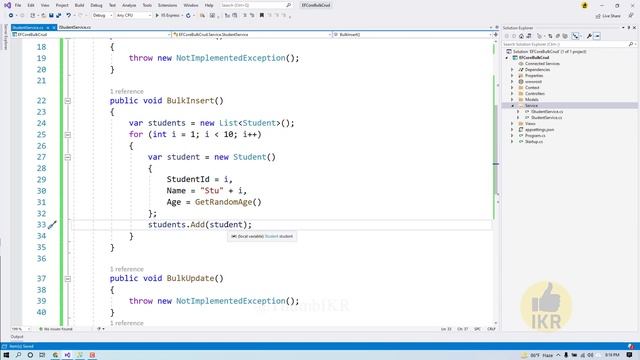Select IStudentService.cs in Solution Explorer
640x360 pixels.
click(547, 111)
